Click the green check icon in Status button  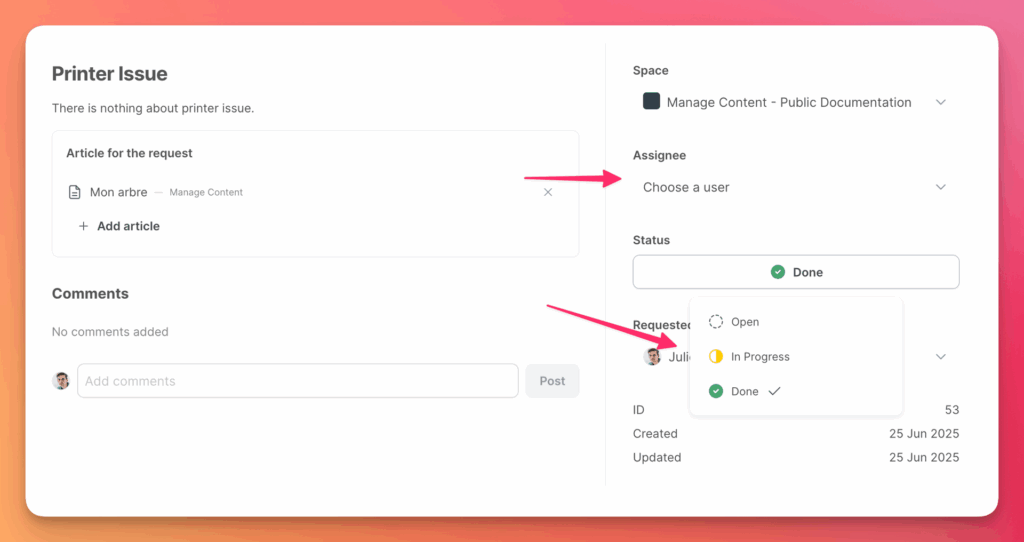[x=778, y=272]
